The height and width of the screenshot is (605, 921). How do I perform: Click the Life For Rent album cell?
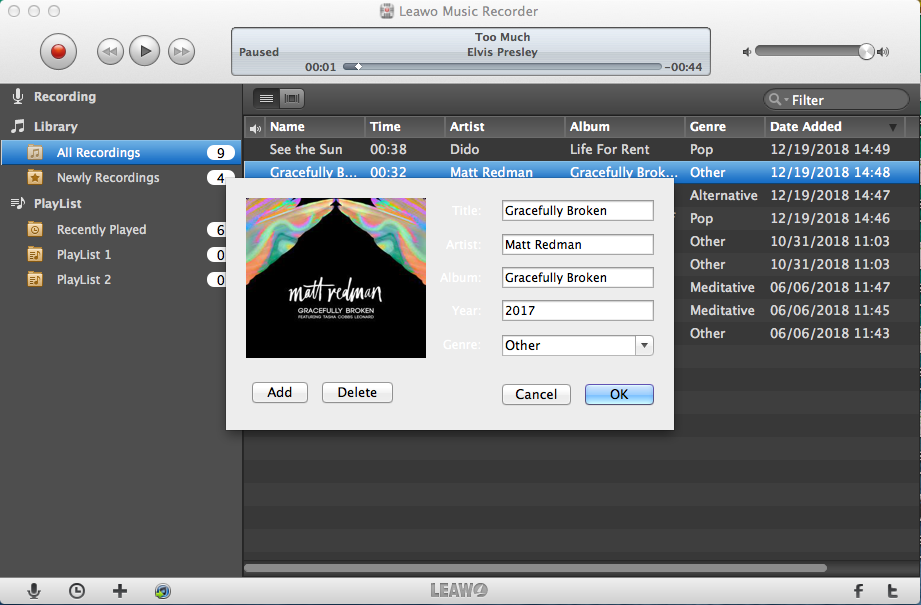pyautogui.click(x=610, y=150)
